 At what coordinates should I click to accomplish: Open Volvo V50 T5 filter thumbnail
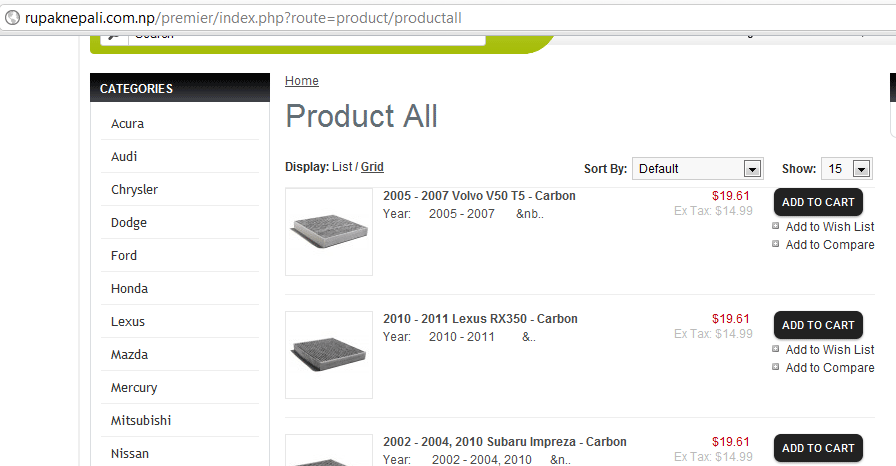[x=329, y=232]
